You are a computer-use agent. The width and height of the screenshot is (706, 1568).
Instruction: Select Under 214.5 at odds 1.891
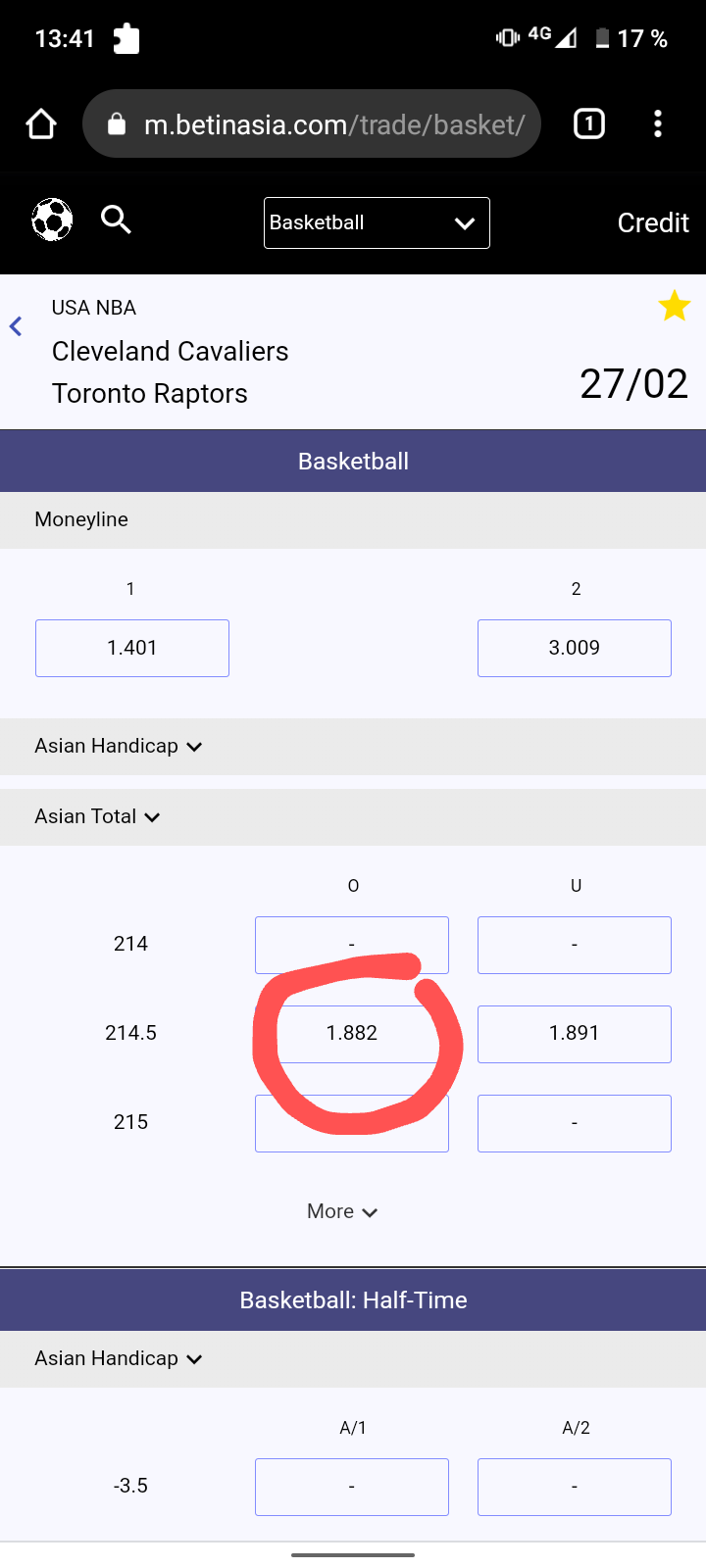pyautogui.click(x=575, y=1034)
